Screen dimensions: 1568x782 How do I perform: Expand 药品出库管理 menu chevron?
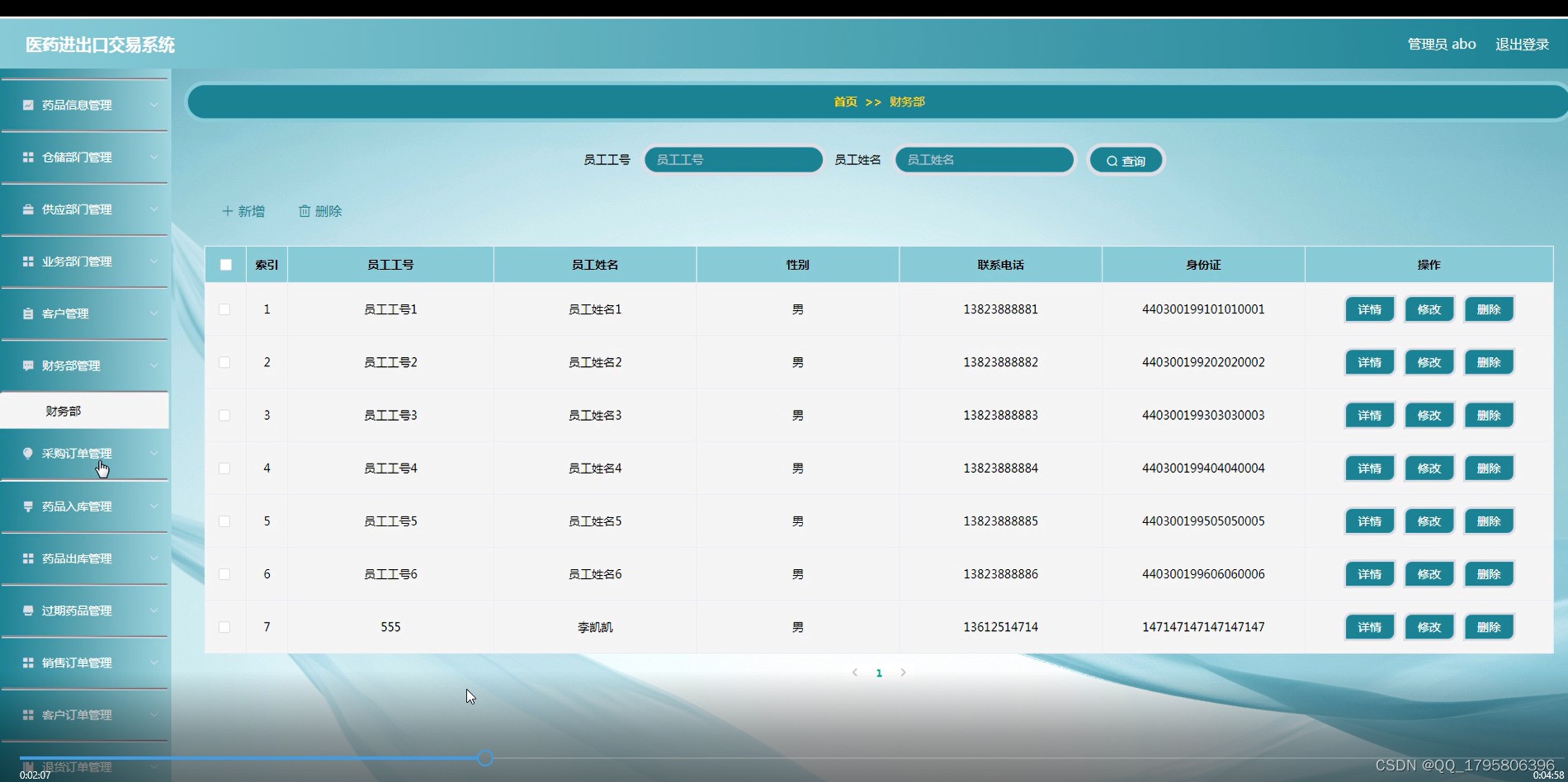point(153,558)
